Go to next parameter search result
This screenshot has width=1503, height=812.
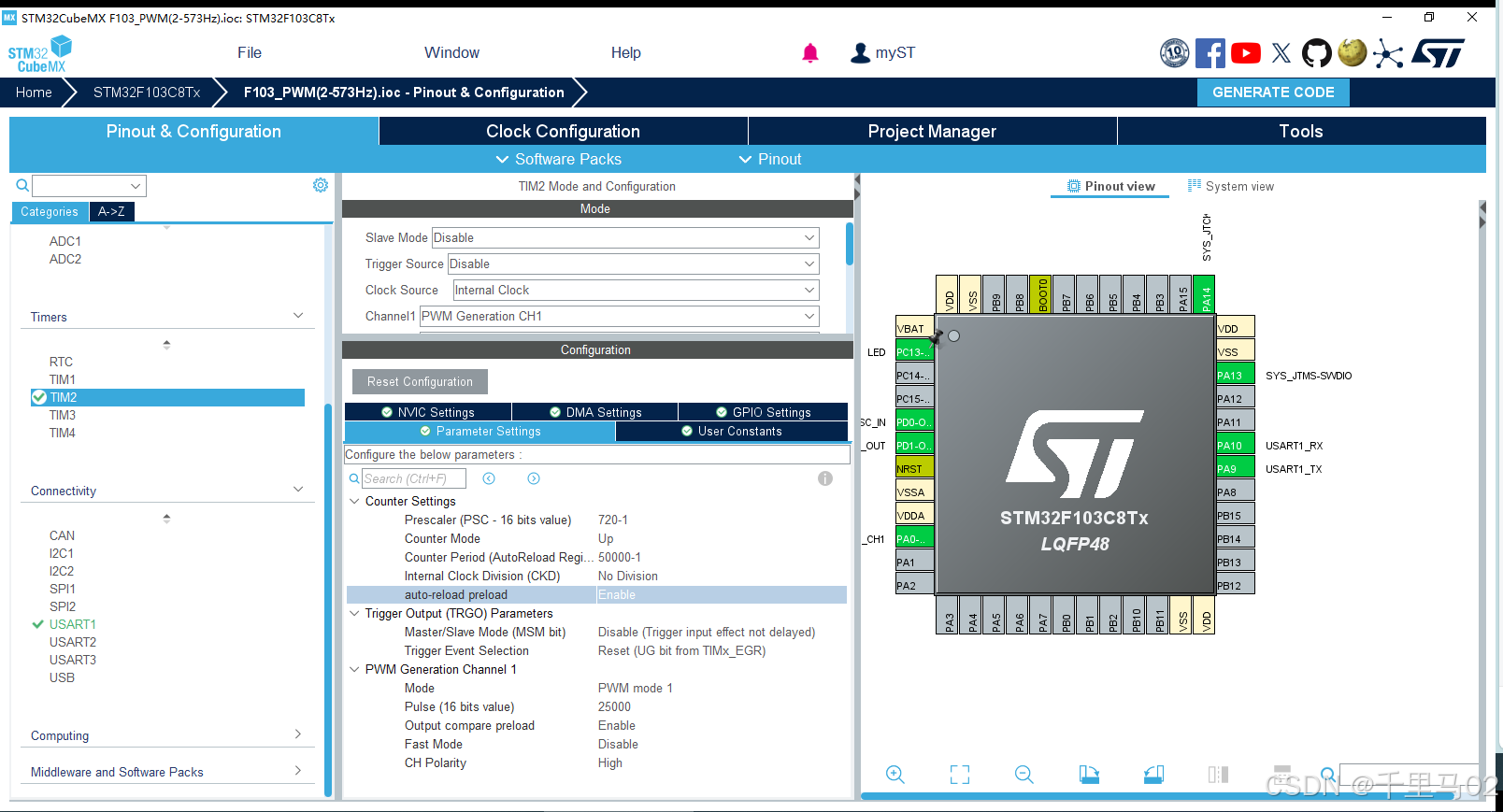pos(534,478)
